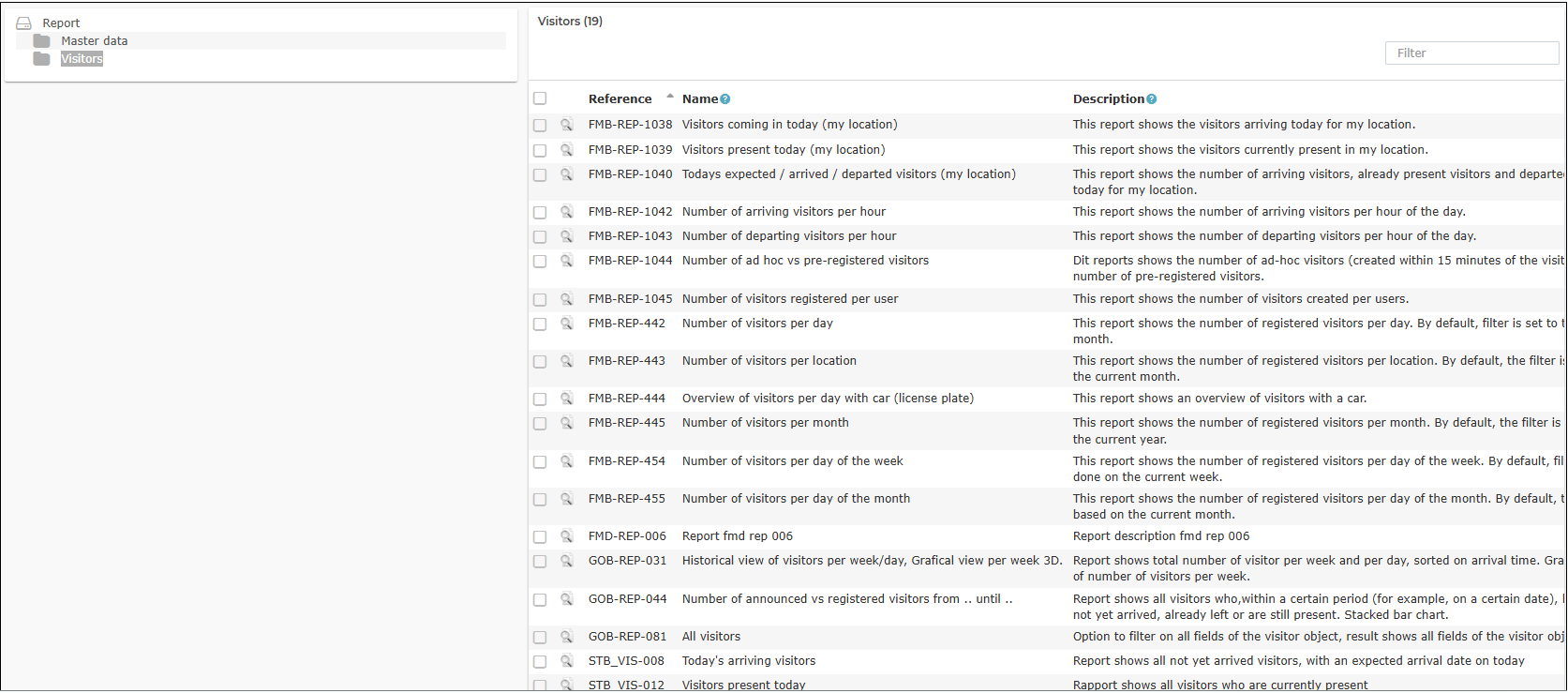The image size is (1568, 693).
Task: Preview the FMB-REP-1040 report via its icon
Action: click(566, 174)
